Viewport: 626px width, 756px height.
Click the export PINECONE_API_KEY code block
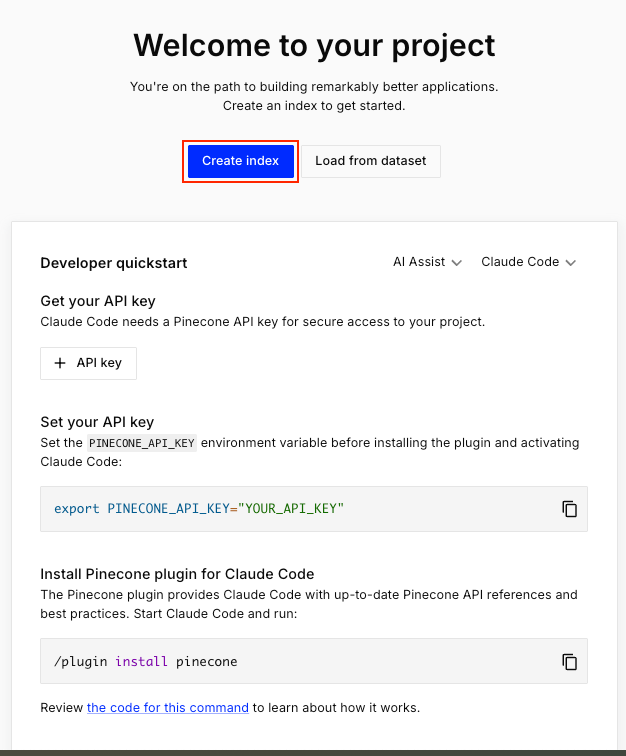click(300, 509)
